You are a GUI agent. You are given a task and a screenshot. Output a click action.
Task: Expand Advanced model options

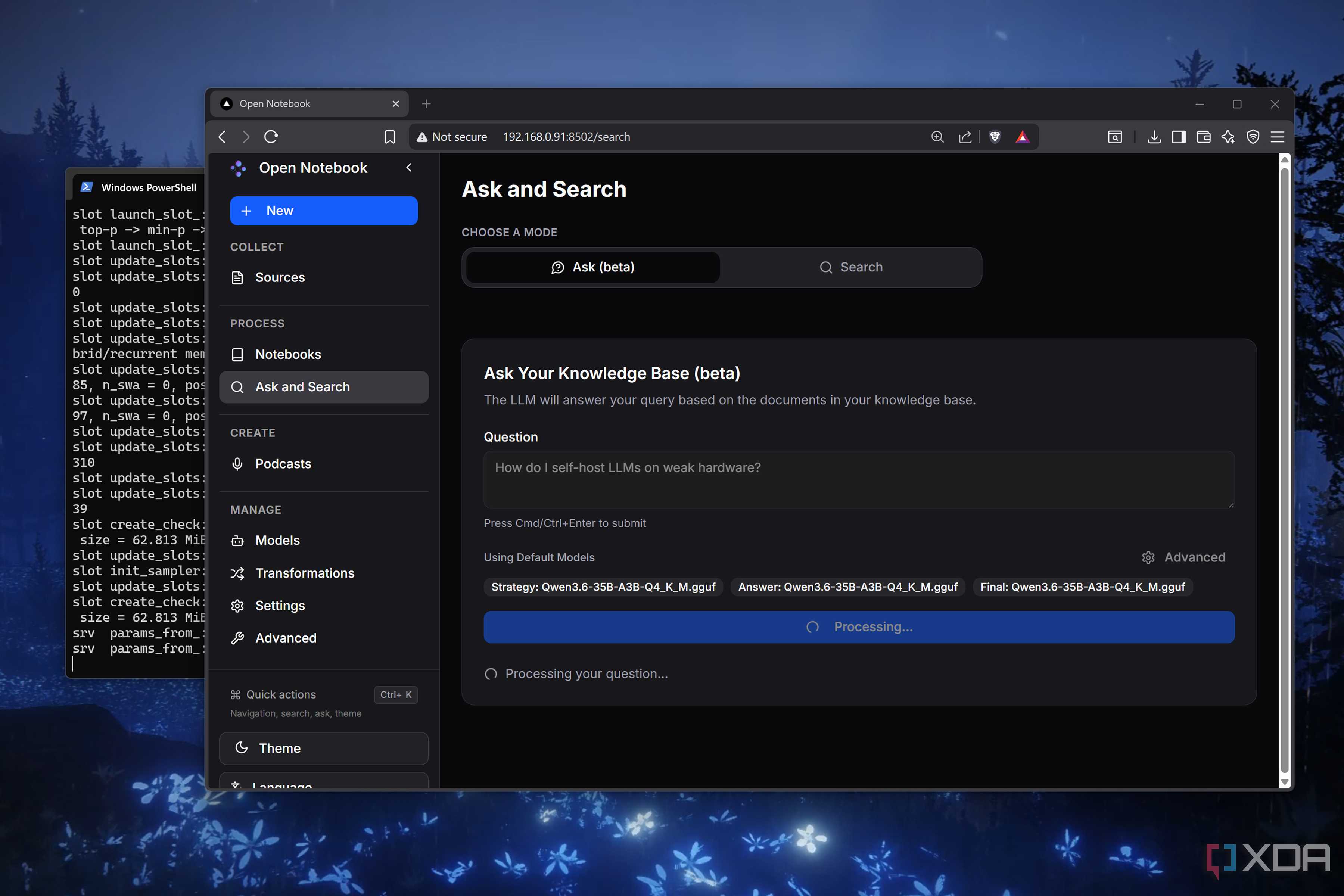(1183, 557)
